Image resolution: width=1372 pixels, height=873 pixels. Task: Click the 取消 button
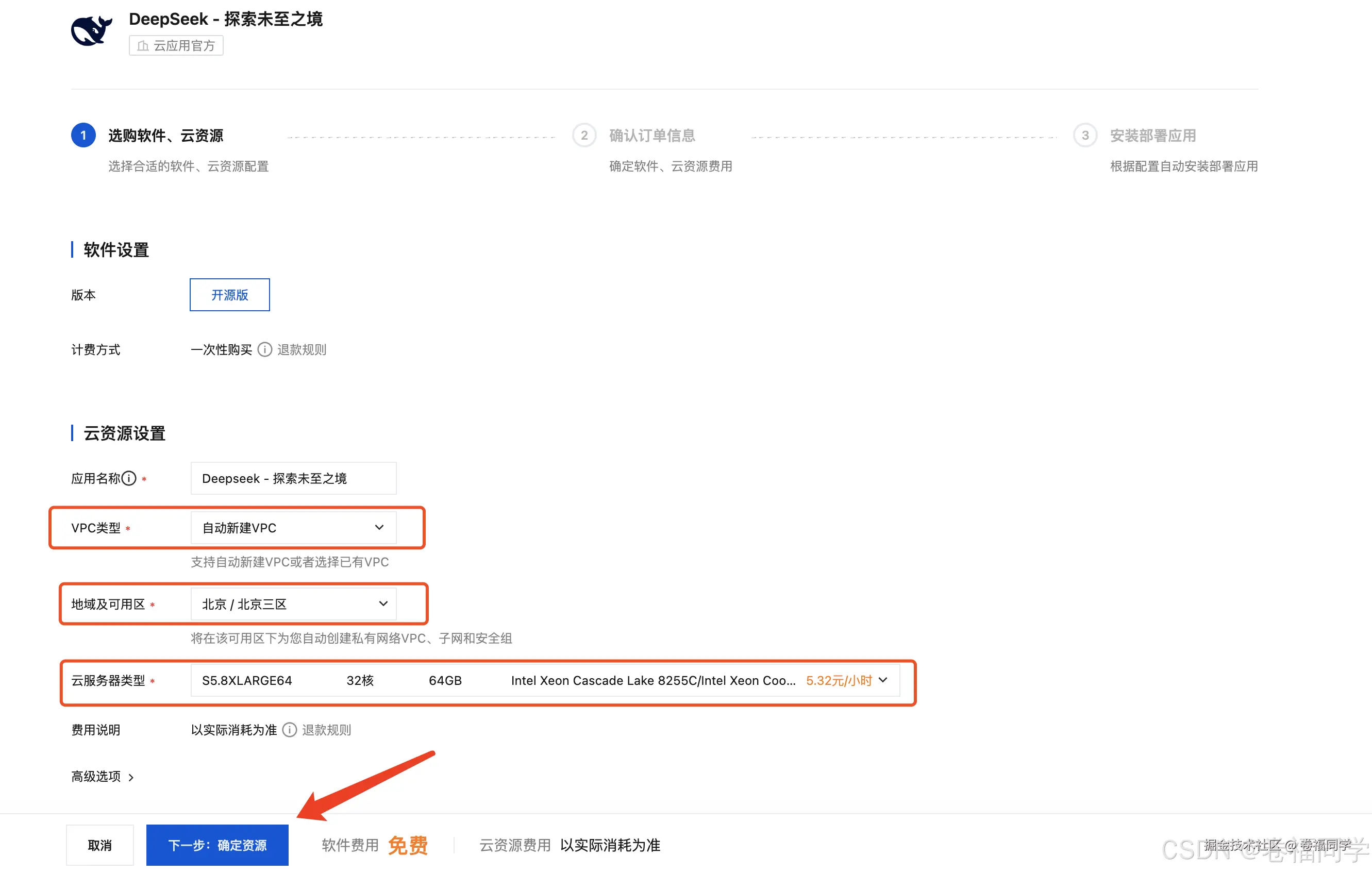(99, 845)
